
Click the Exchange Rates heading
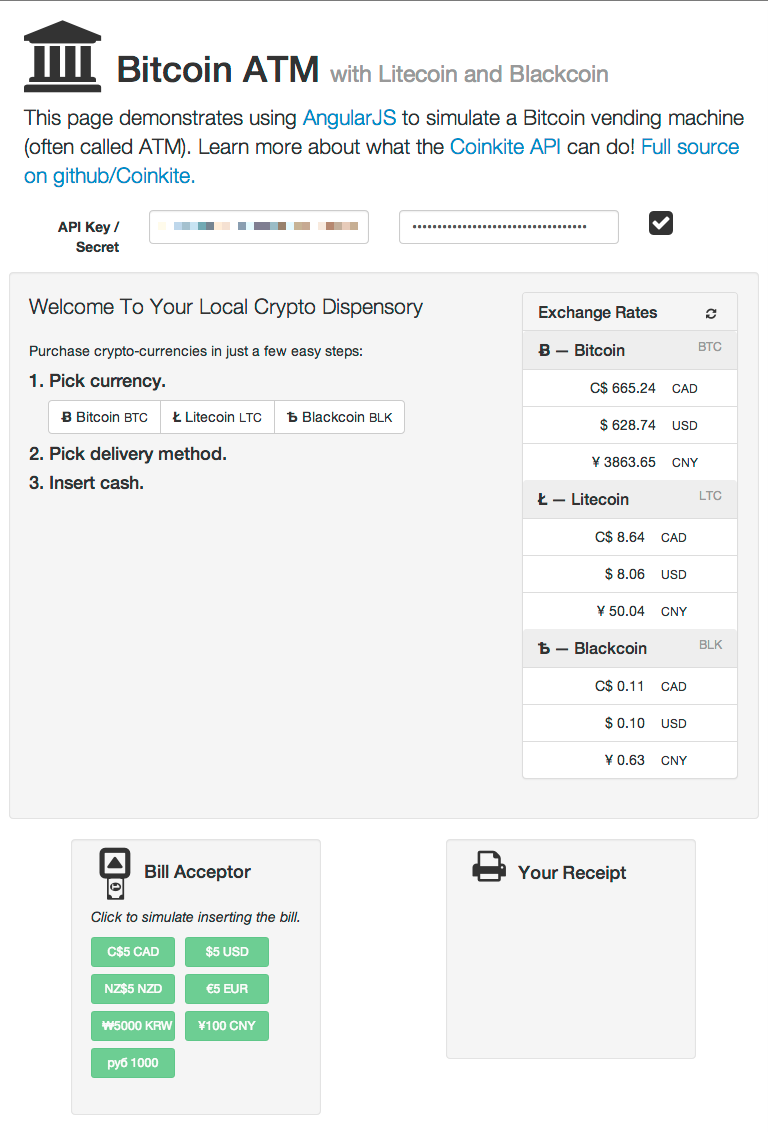(x=598, y=313)
